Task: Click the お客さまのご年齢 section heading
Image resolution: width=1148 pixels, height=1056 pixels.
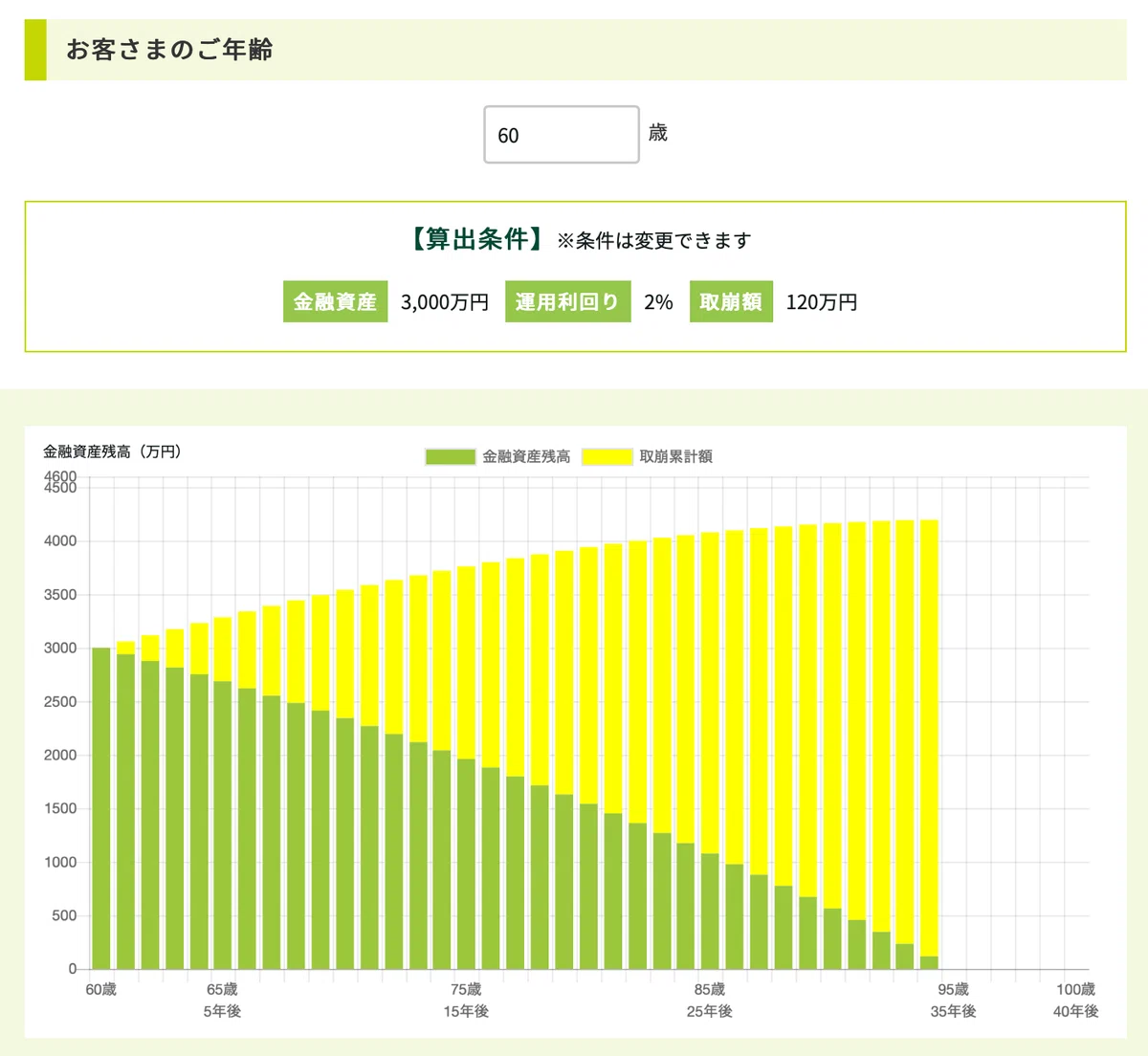Action: [x=169, y=50]
